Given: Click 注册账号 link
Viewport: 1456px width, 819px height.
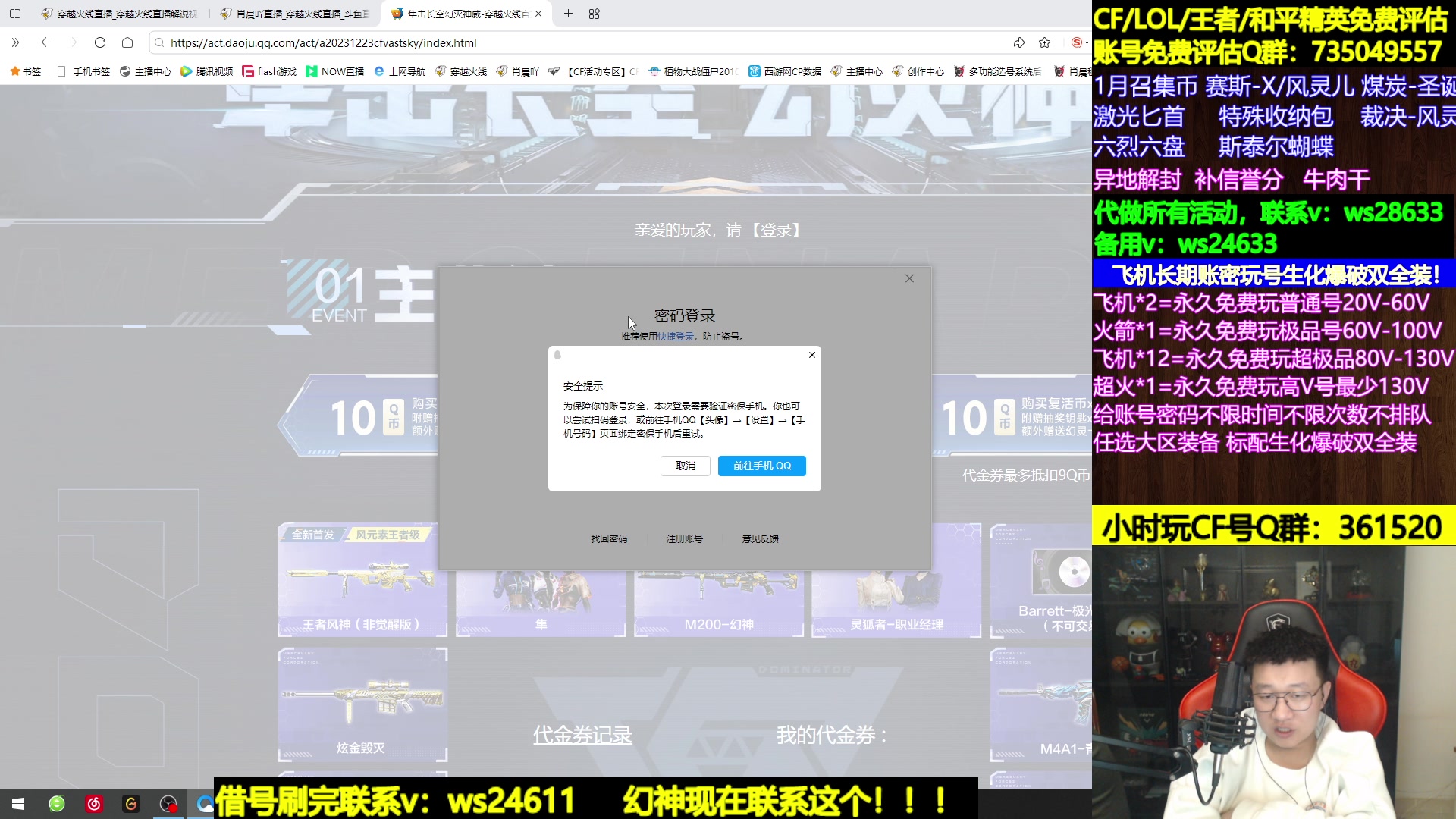Looking at the screenshot, I should tap(685, 538).
